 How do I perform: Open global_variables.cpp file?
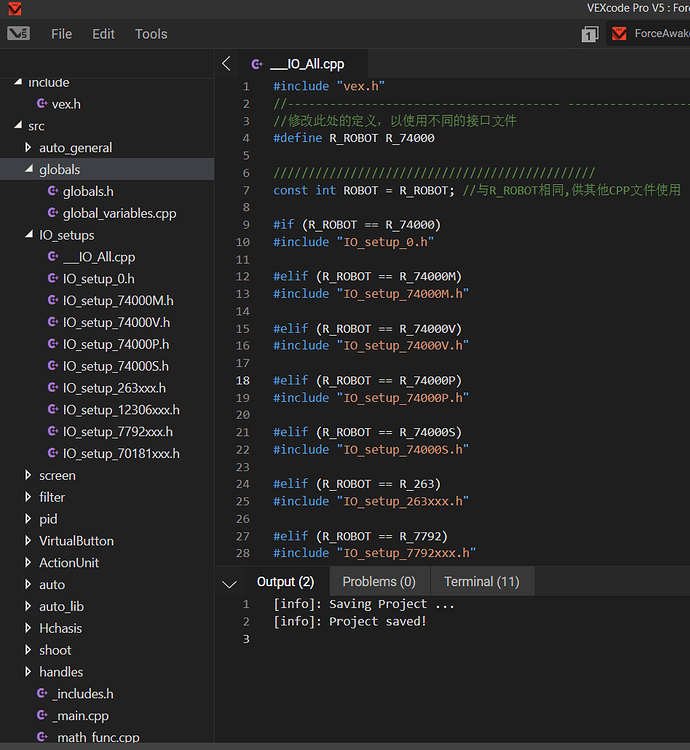[x=120, y=213]
